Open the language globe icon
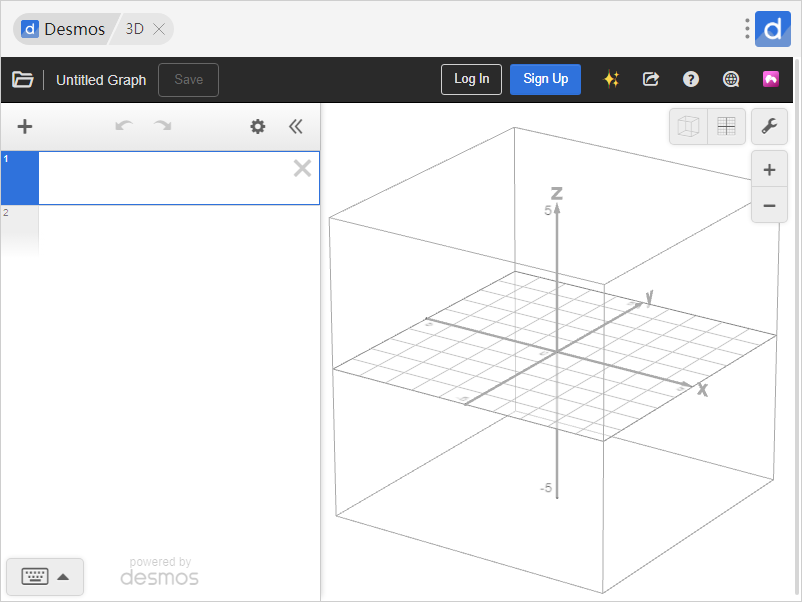The image size is (802, 602). pyautogui.click(x=731, y=80)
